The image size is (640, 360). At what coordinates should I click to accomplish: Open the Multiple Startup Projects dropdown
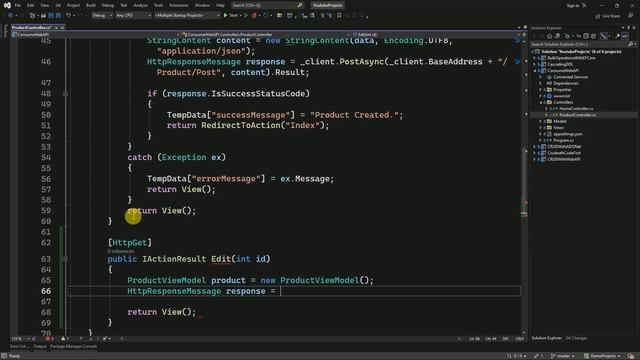coord(187,16)
